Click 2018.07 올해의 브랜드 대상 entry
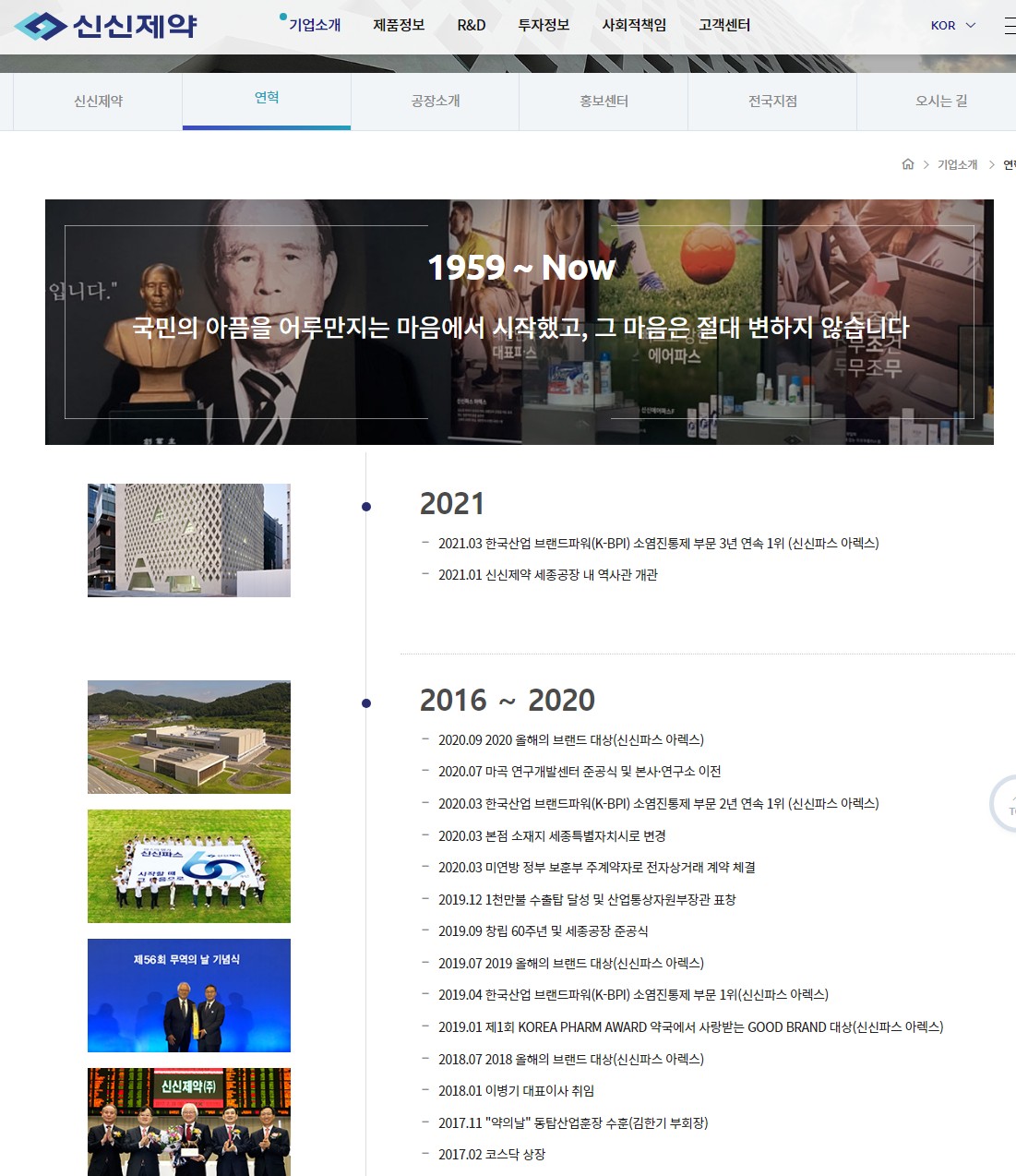The height and width of the screenshot is (1176, 1016). [571, 1060]
